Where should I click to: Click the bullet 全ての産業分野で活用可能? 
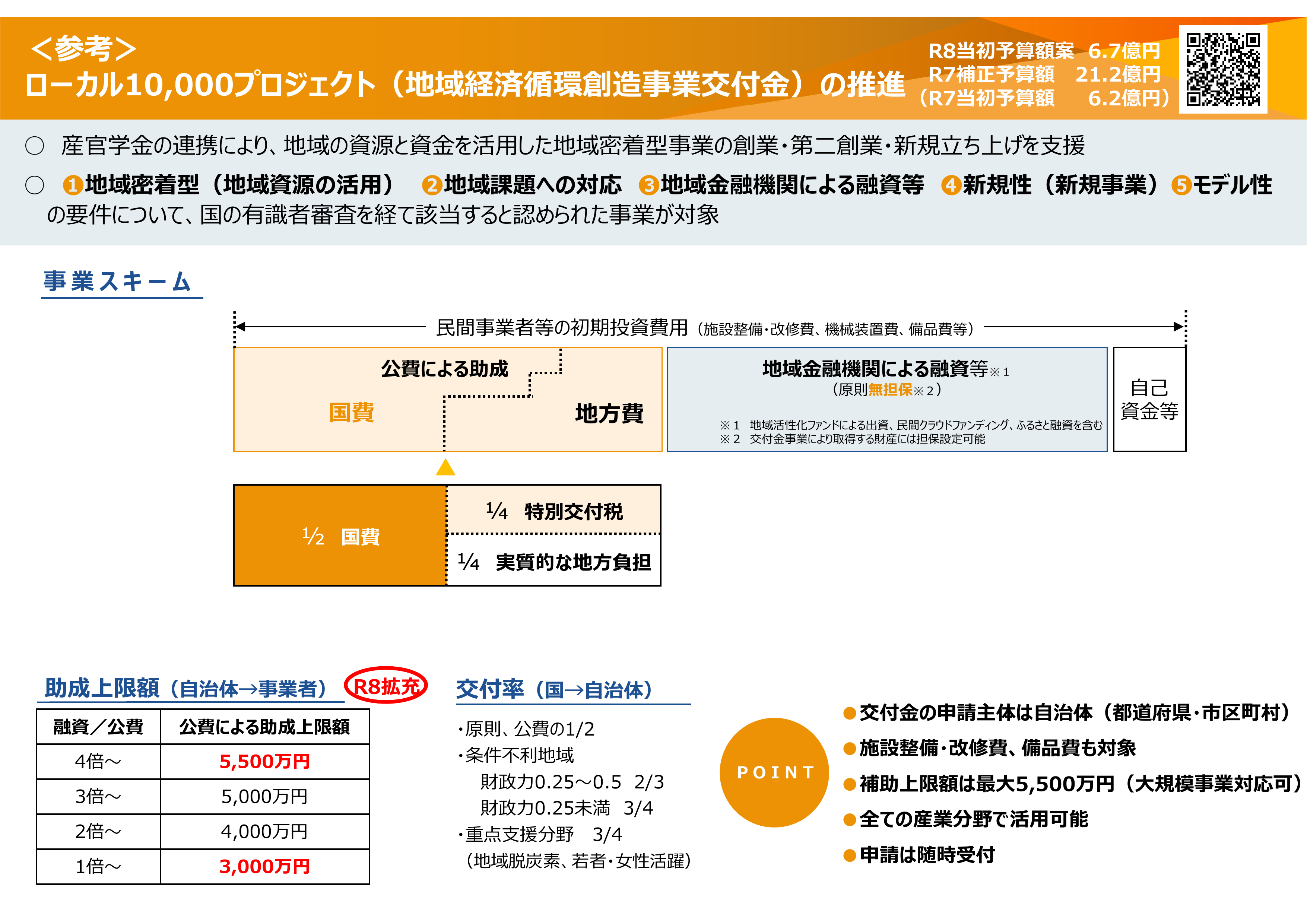click(966, 819)
